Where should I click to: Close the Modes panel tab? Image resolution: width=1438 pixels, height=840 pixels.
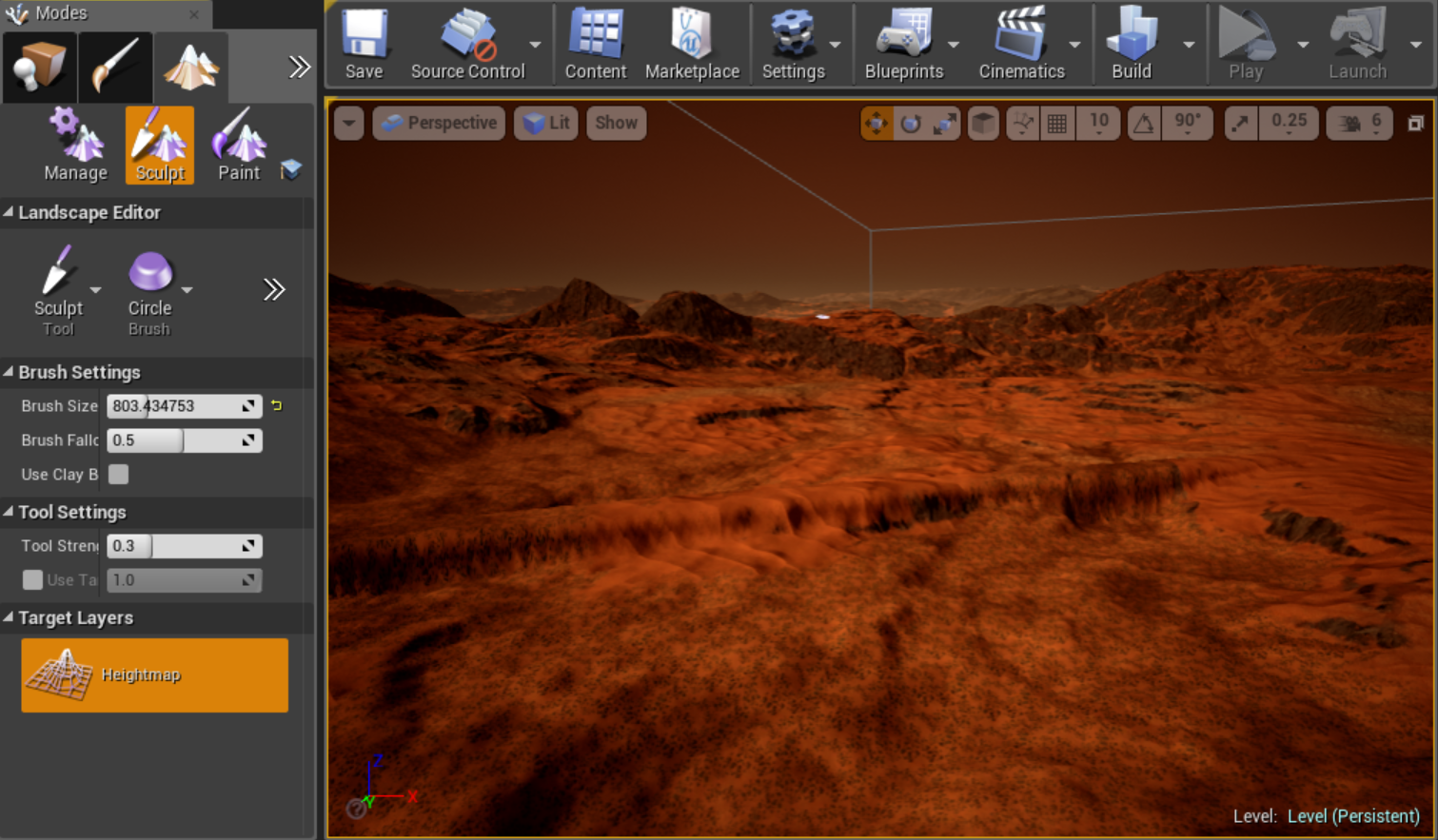pyautogui.click(x=194, y=14)
